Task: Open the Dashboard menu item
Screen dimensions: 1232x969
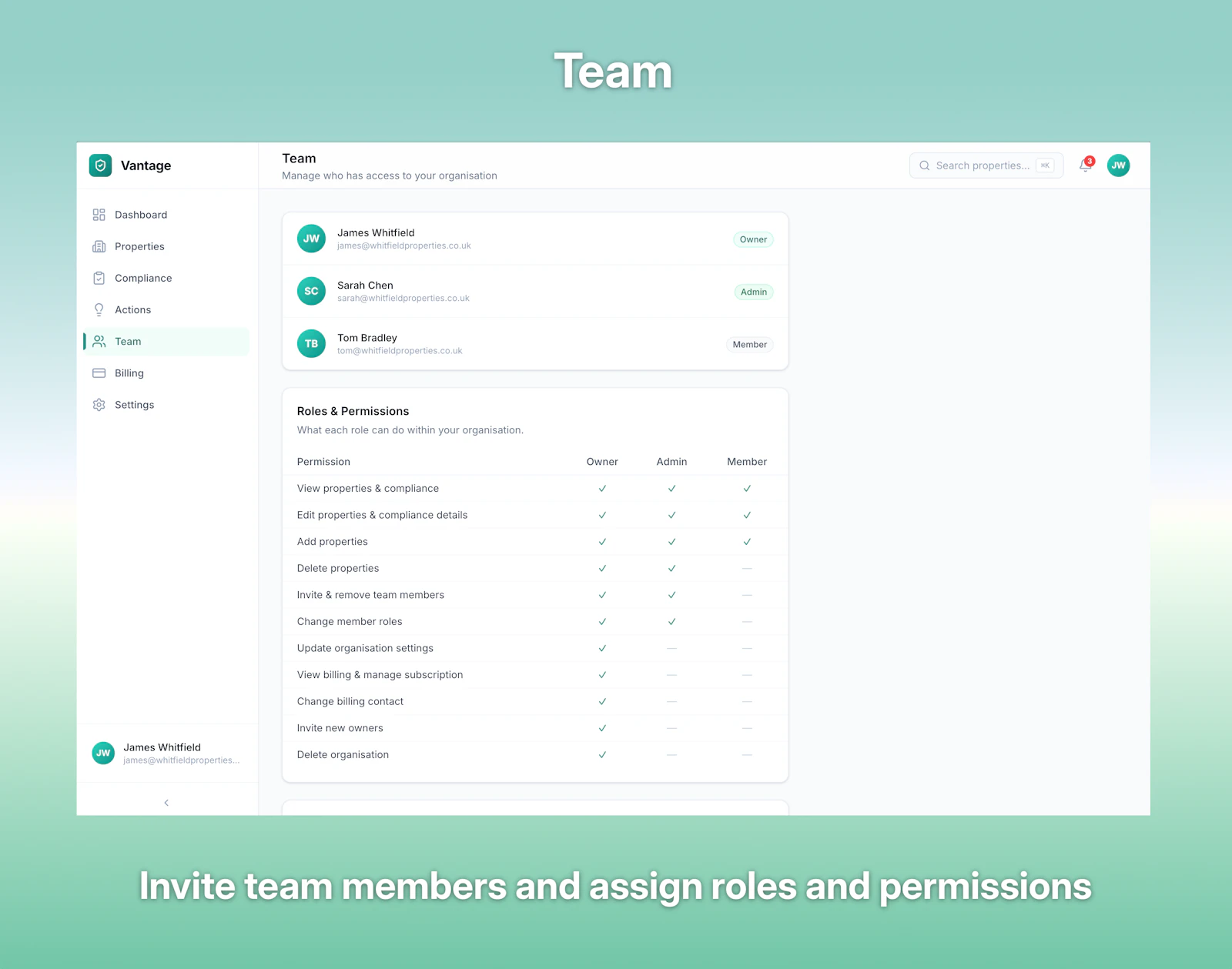Action: coord(166,215)
